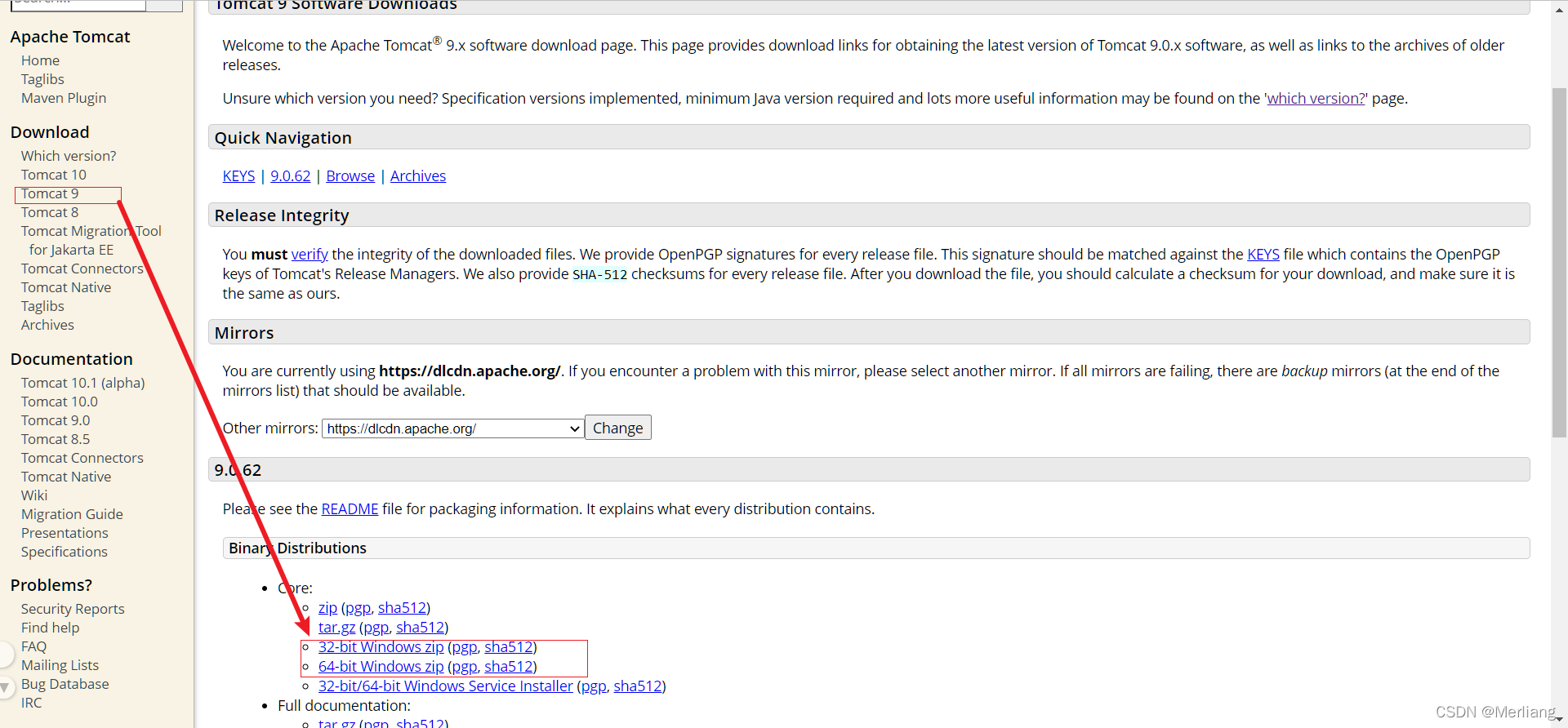Screen dimensions: 1568x728
Task: Open the 'which version?' link in intro
Action: pos(1316,98)
